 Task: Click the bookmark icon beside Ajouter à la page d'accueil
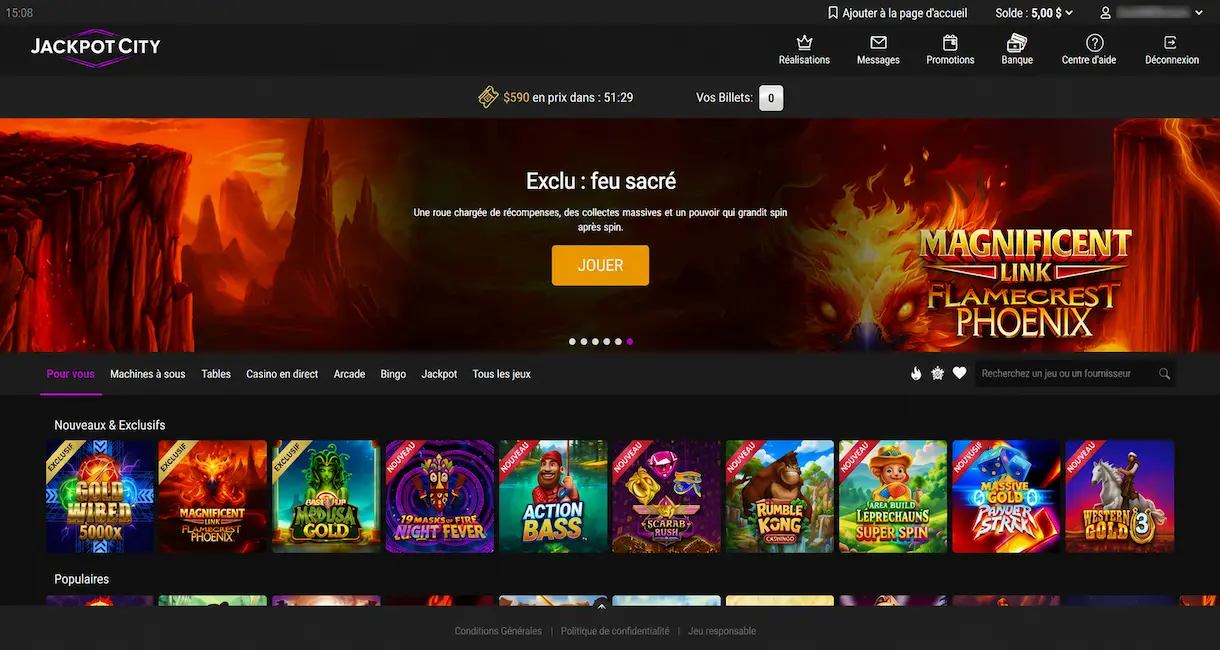click(x=833, y=13)
